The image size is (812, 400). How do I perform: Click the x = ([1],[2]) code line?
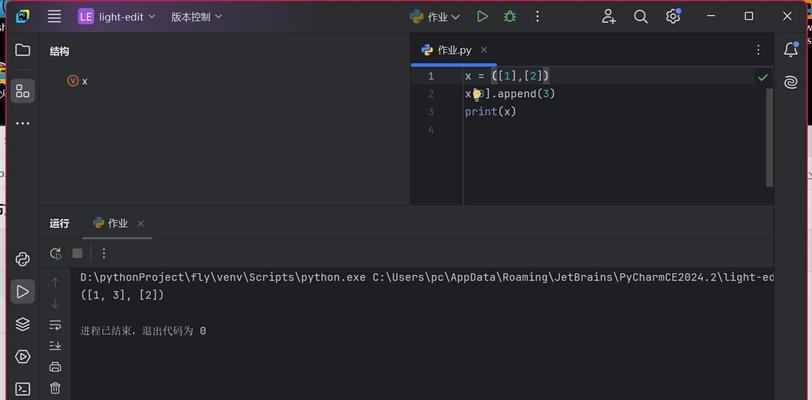[x=507, y=76]
